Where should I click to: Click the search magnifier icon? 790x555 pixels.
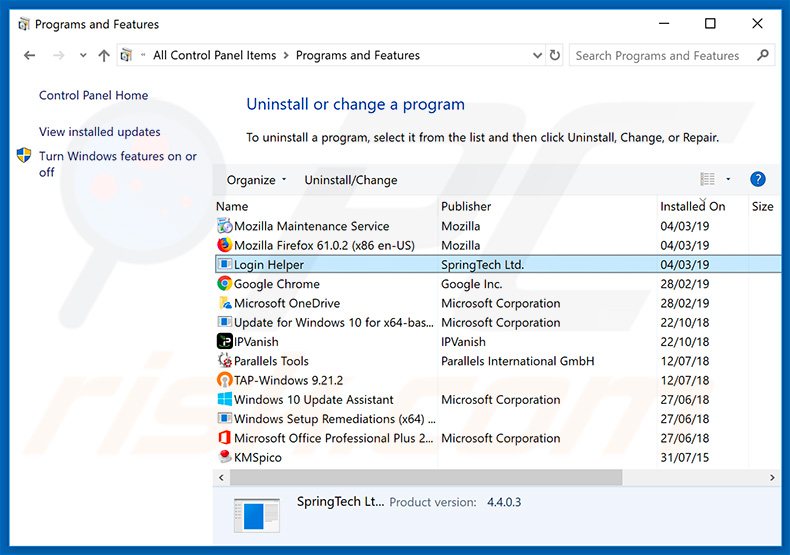tap(763, 55)
